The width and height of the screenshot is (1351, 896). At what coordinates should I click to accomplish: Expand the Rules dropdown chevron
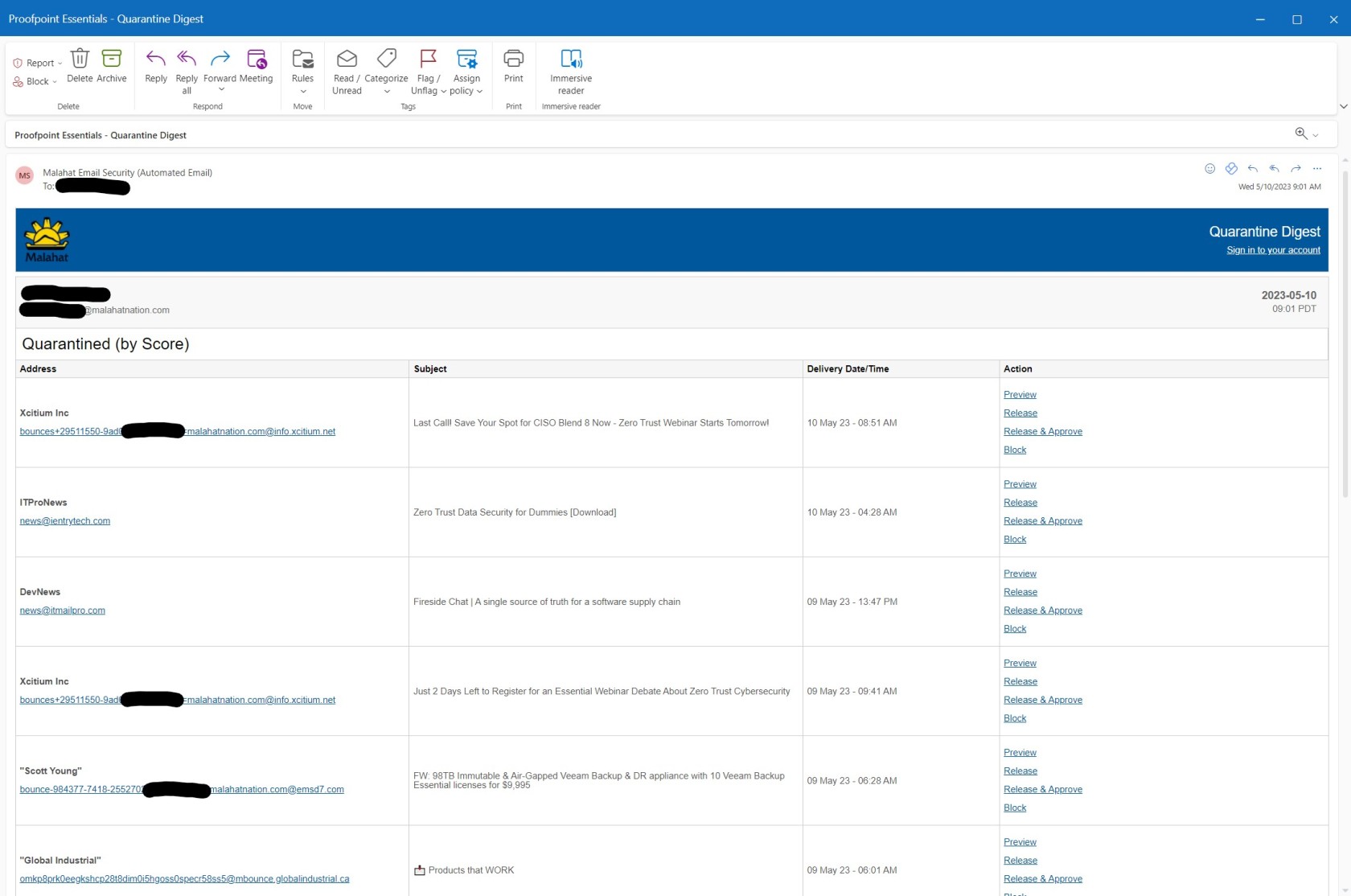point(302,91)
